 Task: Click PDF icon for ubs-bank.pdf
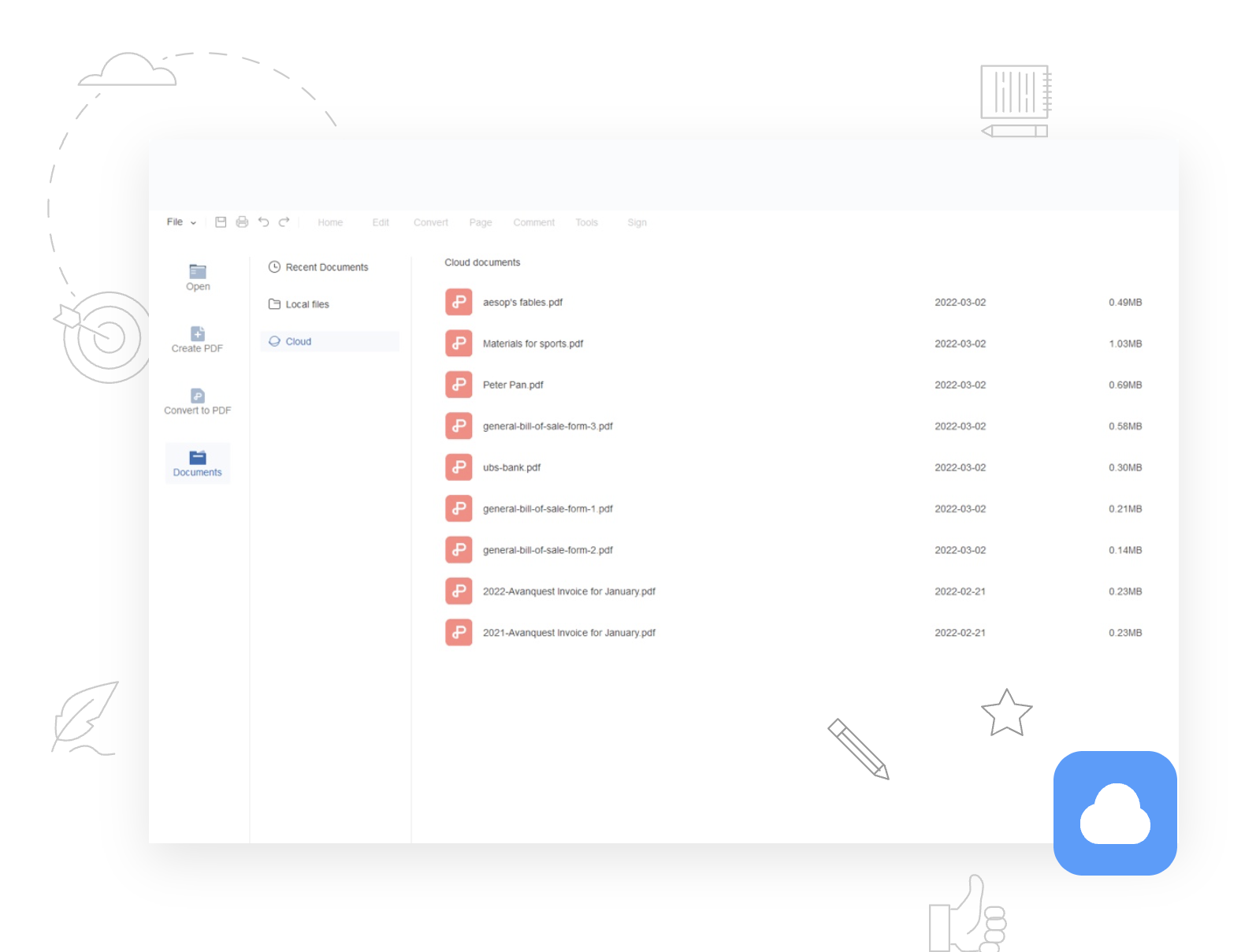coord(459,467)
